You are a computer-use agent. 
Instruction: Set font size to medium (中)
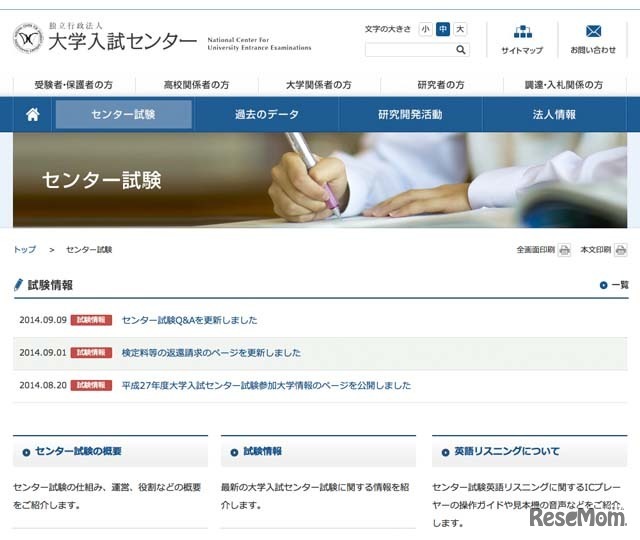coord(443,29)
